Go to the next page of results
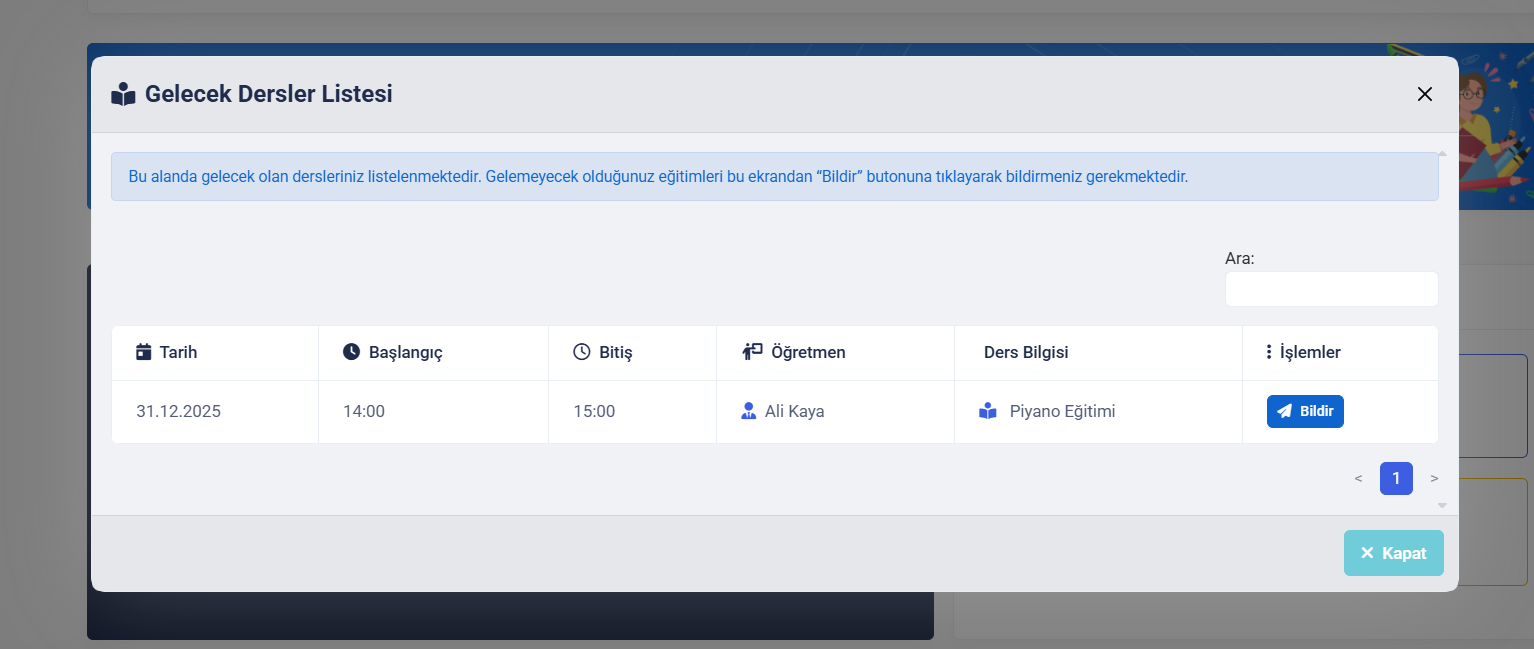1534x649 pixels. 1434,479
